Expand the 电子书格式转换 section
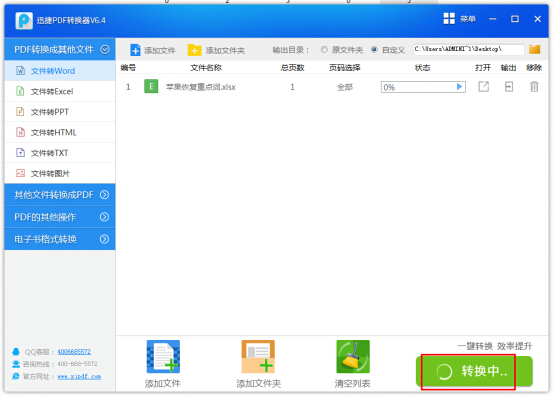 pyautogui.click(x=60, y=239)
